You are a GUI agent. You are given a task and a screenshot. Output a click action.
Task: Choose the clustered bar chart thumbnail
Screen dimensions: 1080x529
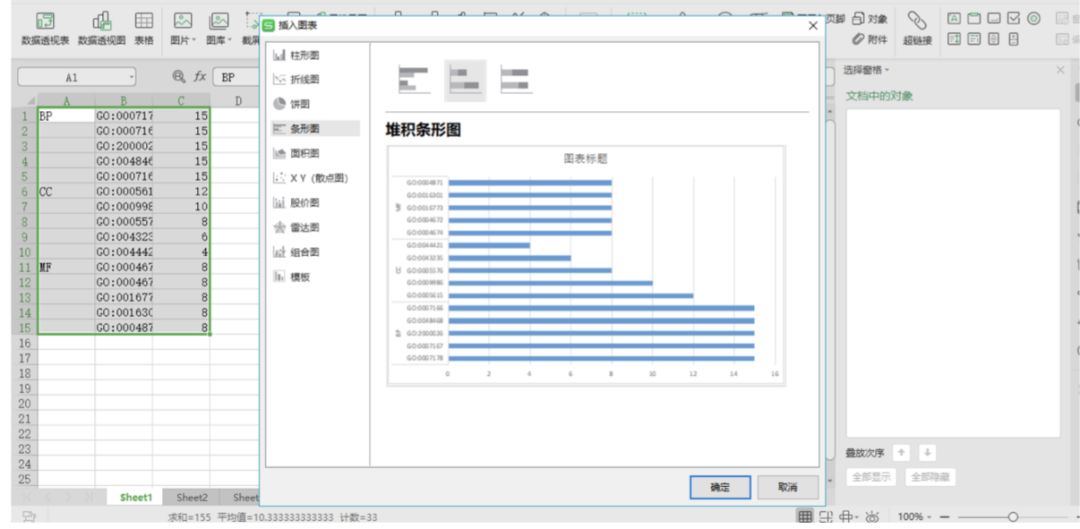tap(414, 80)
